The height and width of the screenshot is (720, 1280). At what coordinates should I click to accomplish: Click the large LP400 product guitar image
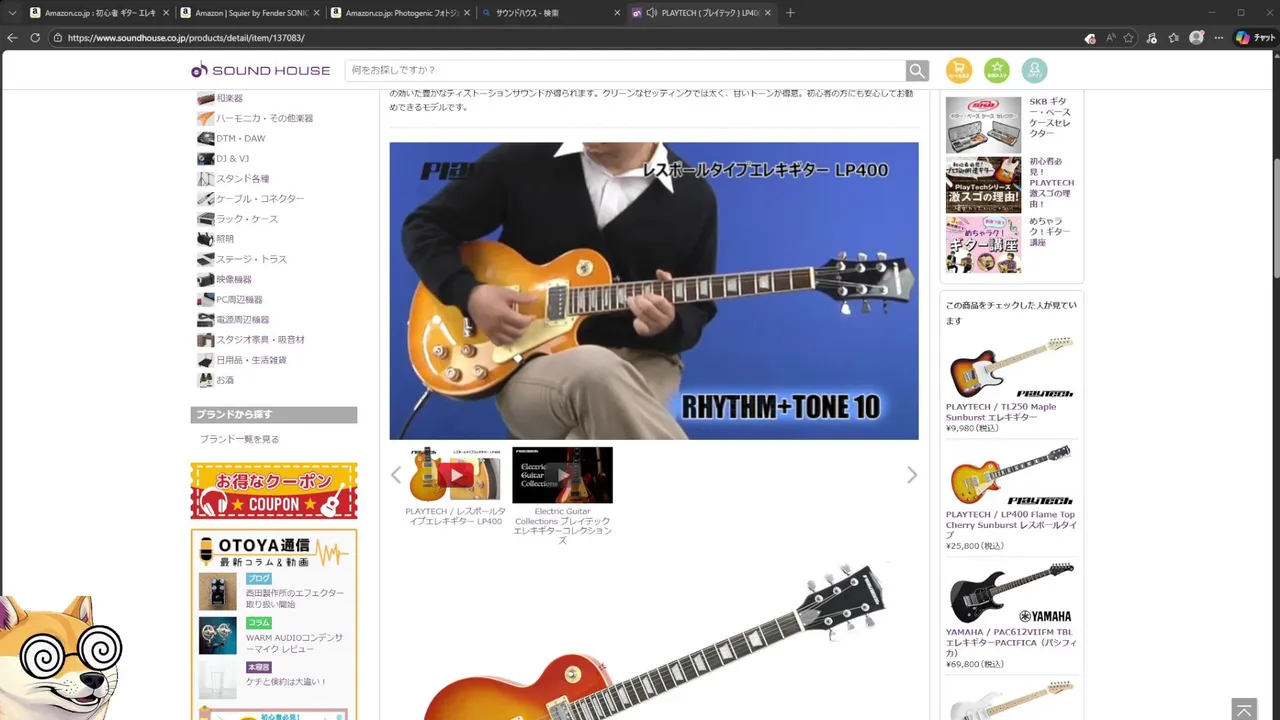654,642
